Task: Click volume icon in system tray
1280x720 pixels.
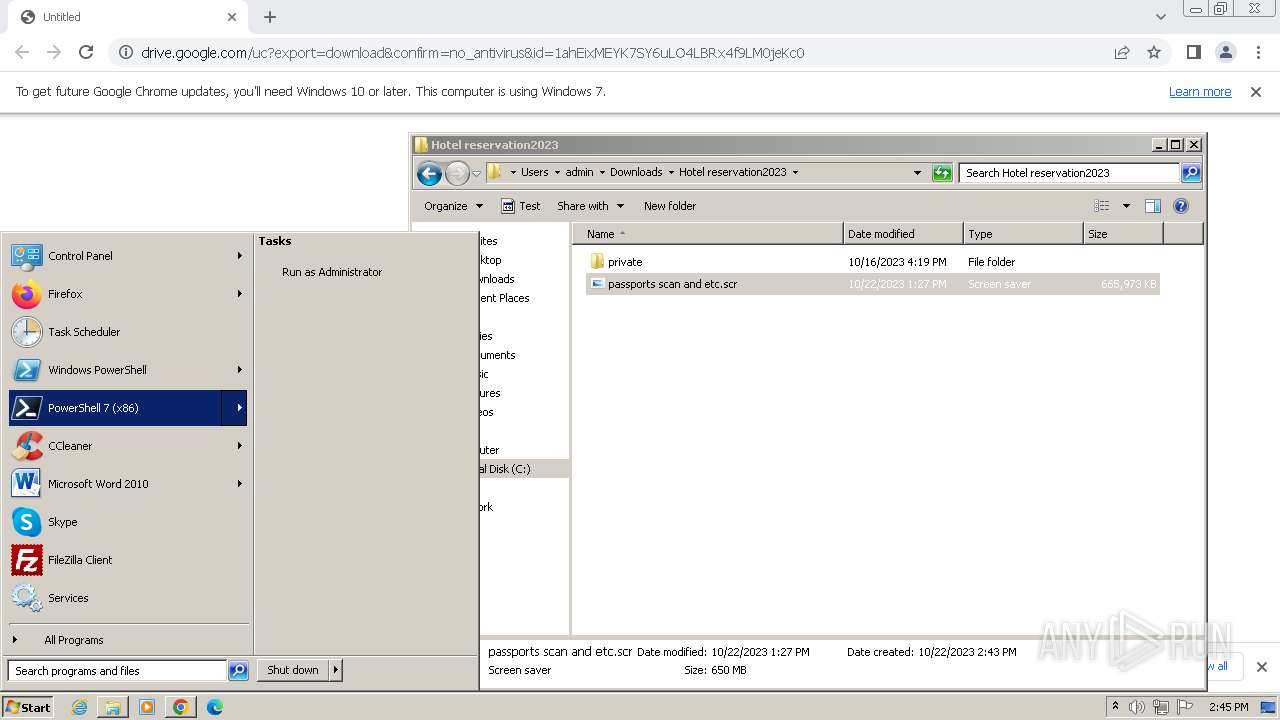Action: click(1137, 707)
